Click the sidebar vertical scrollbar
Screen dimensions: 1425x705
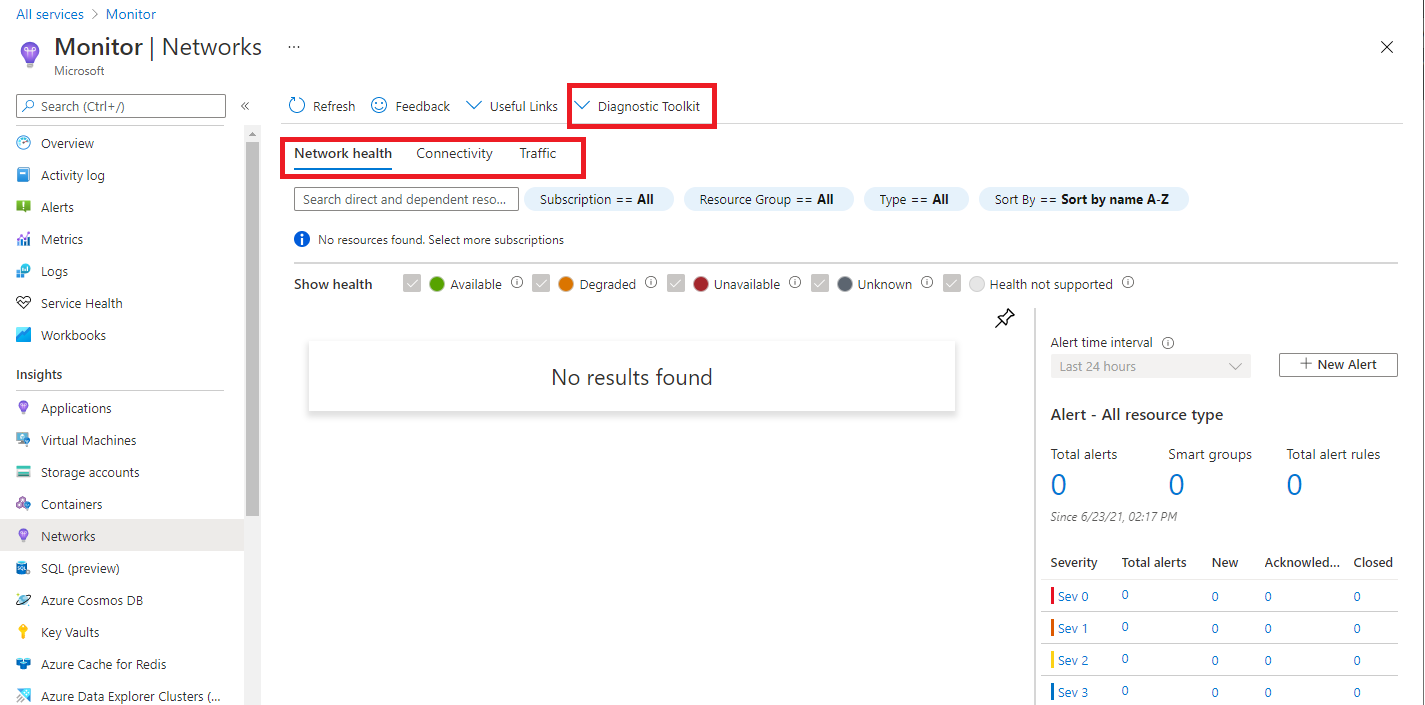click(x=252, y=330)
